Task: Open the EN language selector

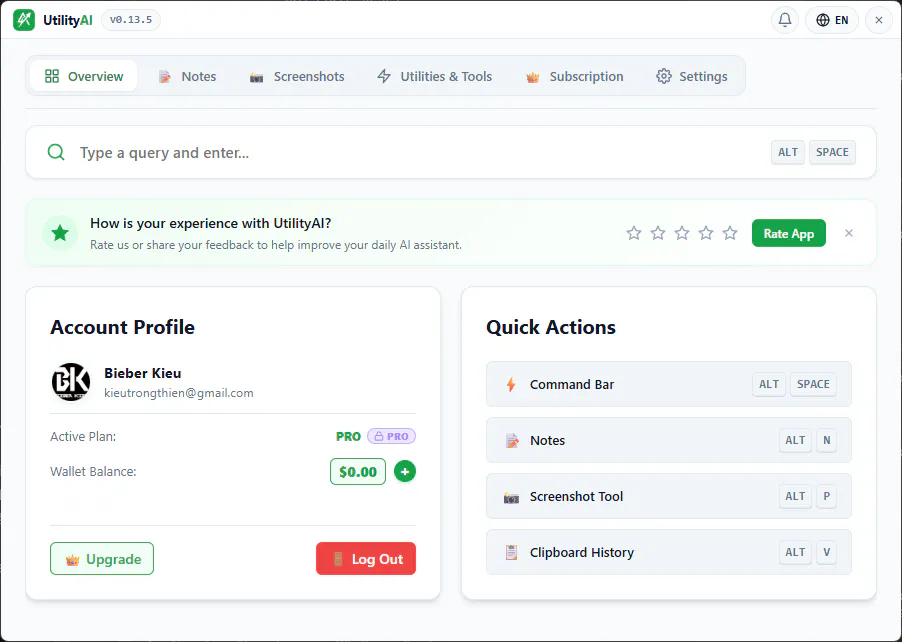Action: pos(832,20)
